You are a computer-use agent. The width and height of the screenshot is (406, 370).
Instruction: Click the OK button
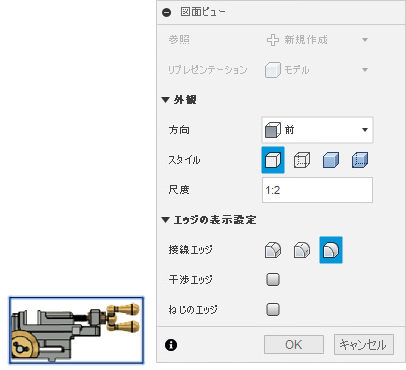point(294,345)
